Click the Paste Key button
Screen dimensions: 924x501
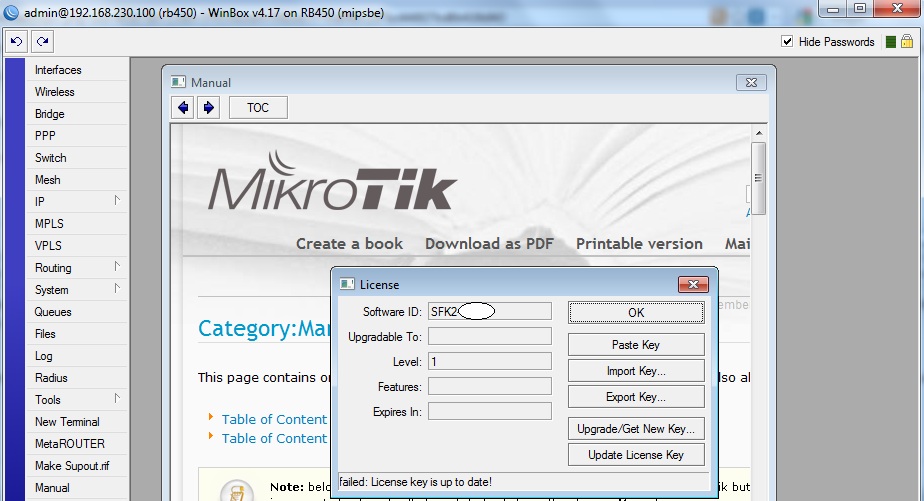636,344
